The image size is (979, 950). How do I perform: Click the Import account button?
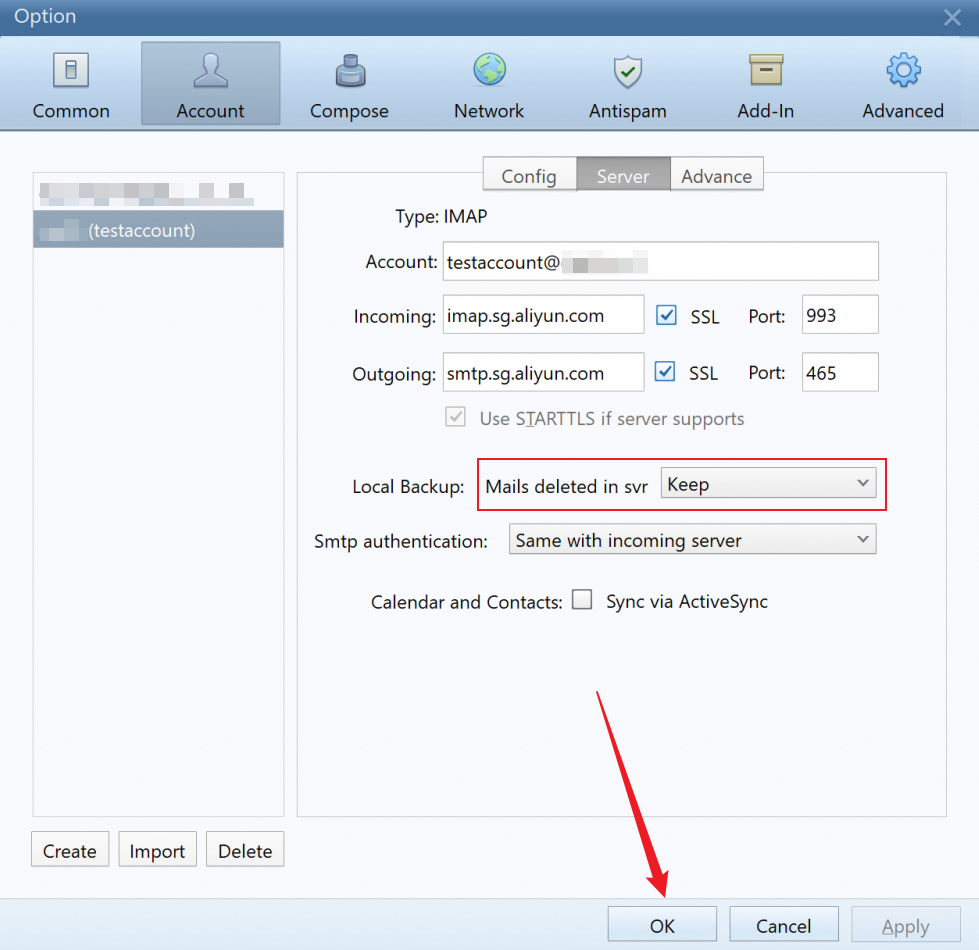[157, 850]
